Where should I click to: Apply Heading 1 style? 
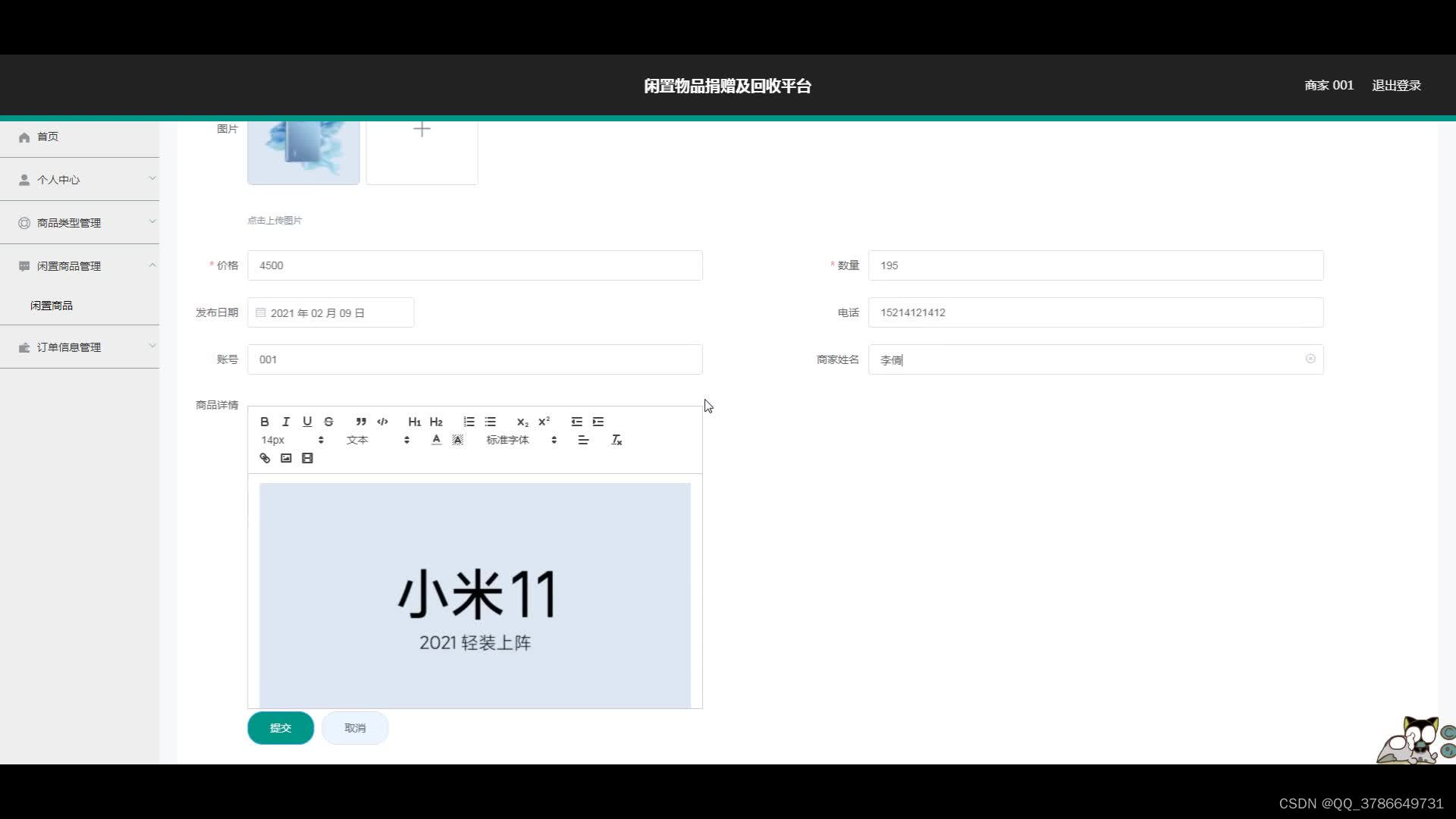coord(414,422)
